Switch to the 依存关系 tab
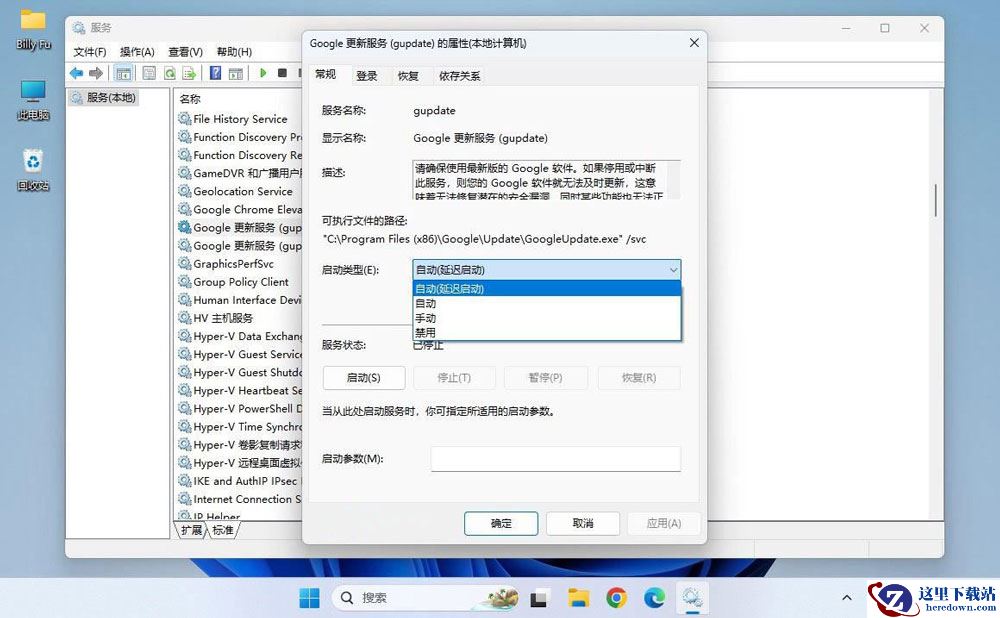1000x618 pixels. click(x=459, y=76)
